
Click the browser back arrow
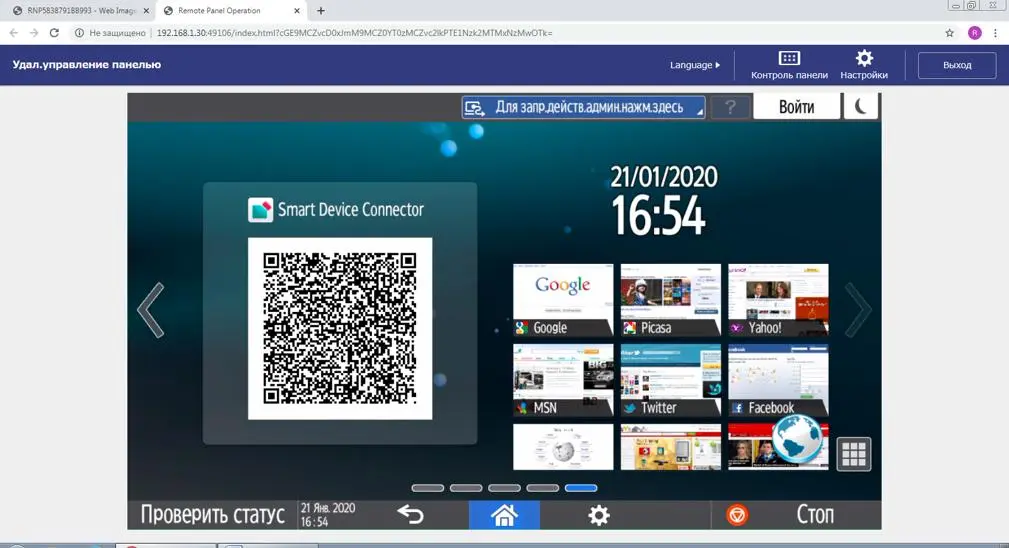tap(14, 33)
